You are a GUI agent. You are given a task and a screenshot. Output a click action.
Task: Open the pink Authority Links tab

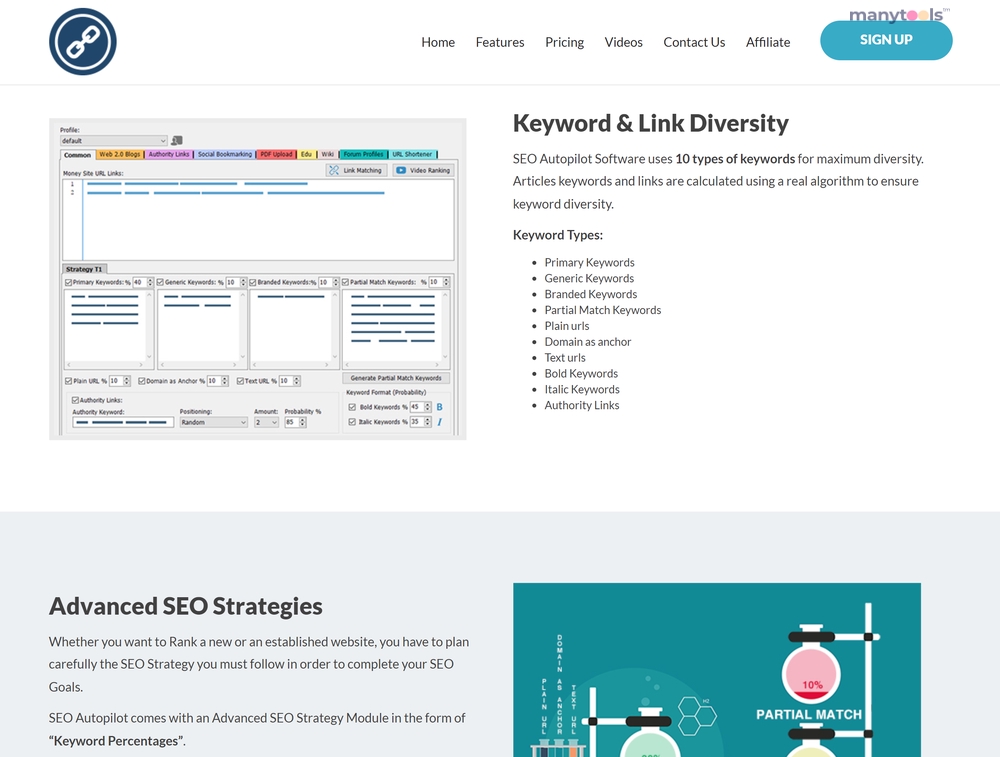(169, 154)
